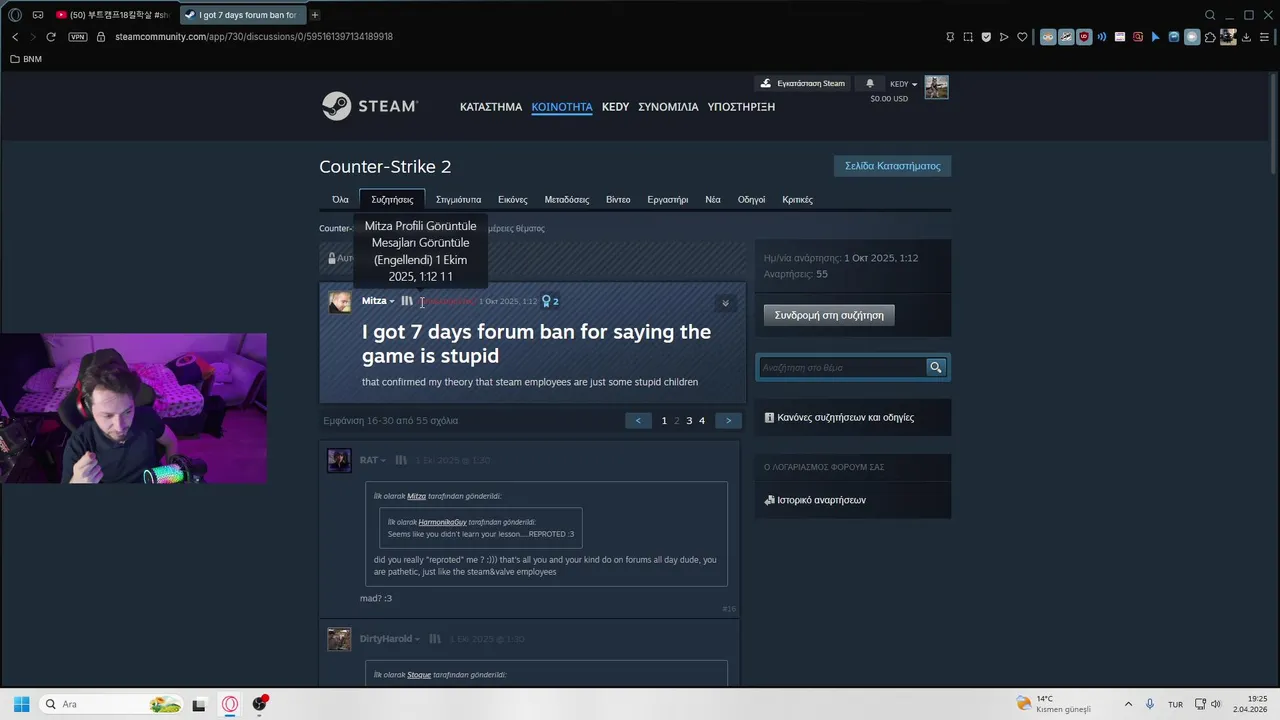Click the send/flow arrow icon
The image size is (1280, 720).
1004,37
